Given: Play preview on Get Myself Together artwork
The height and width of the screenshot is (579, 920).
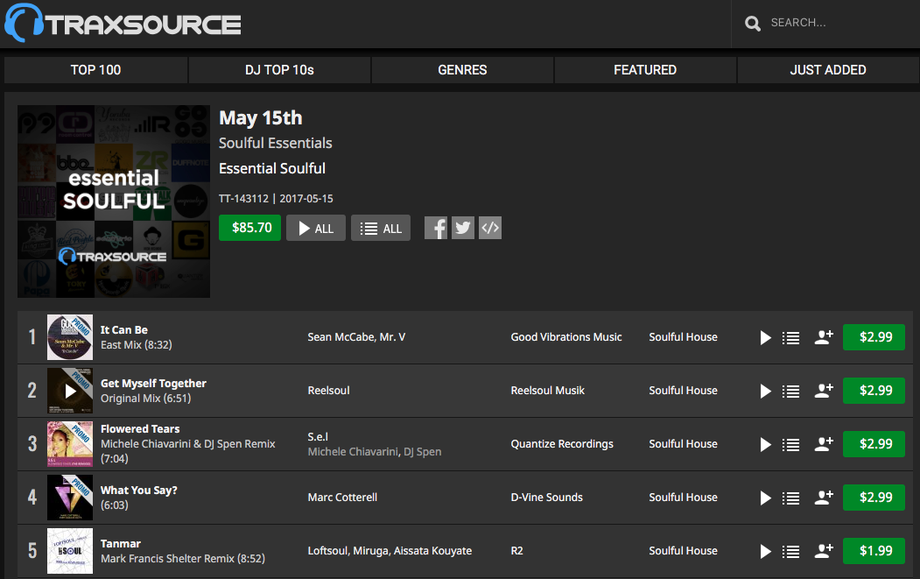Looking at the screenshot, I should tap(70, 391).
